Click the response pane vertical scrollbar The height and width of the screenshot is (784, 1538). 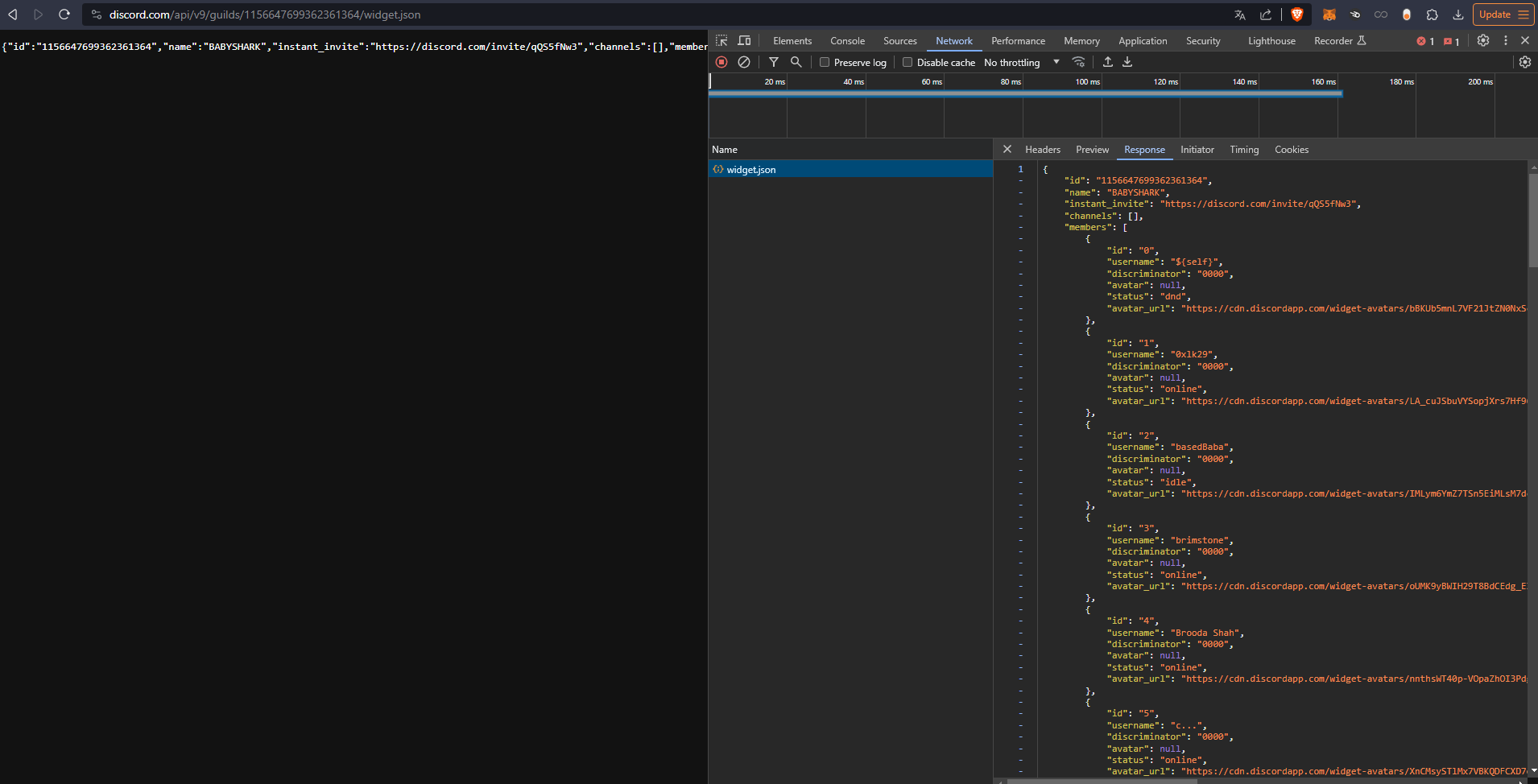click(x=1533, y=219)
